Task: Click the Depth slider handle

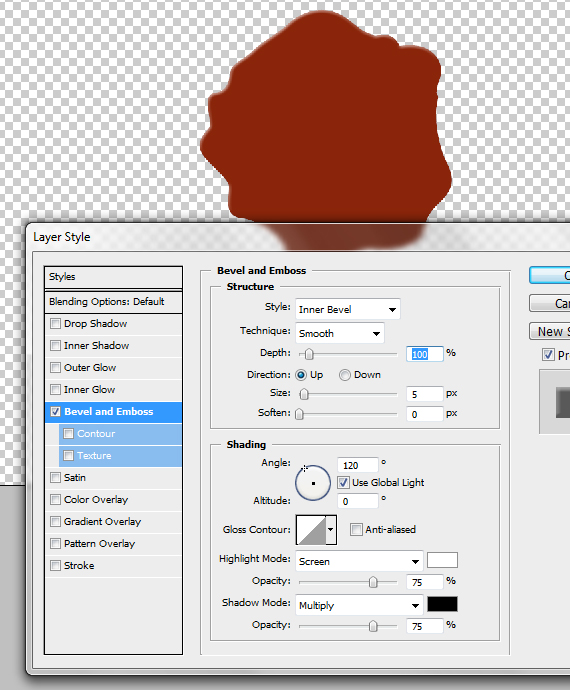Action: [x=309, y=354]
